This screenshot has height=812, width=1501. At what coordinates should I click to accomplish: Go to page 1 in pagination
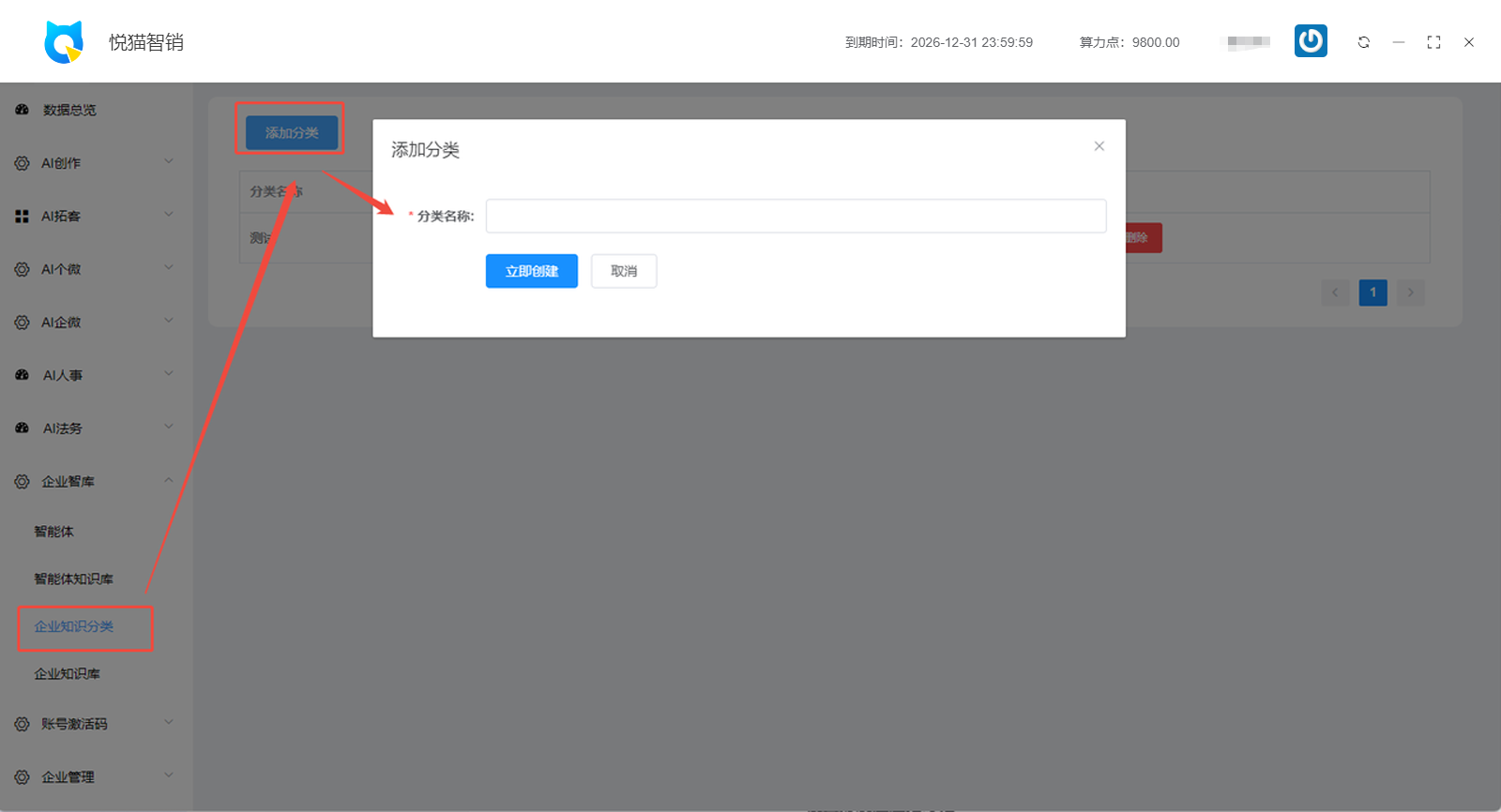coord(1372,293)
